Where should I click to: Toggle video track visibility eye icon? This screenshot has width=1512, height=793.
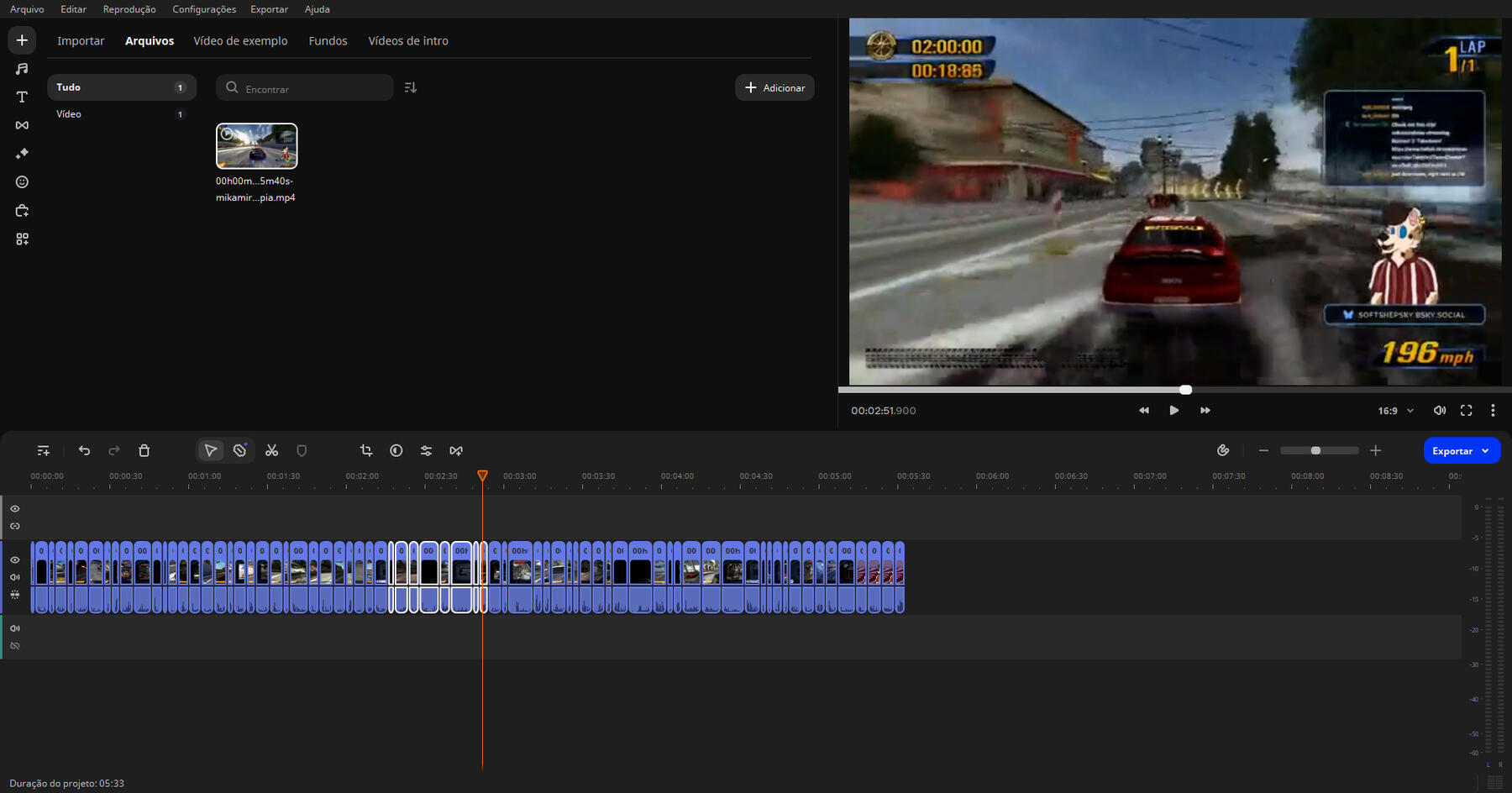click(15, 559)
